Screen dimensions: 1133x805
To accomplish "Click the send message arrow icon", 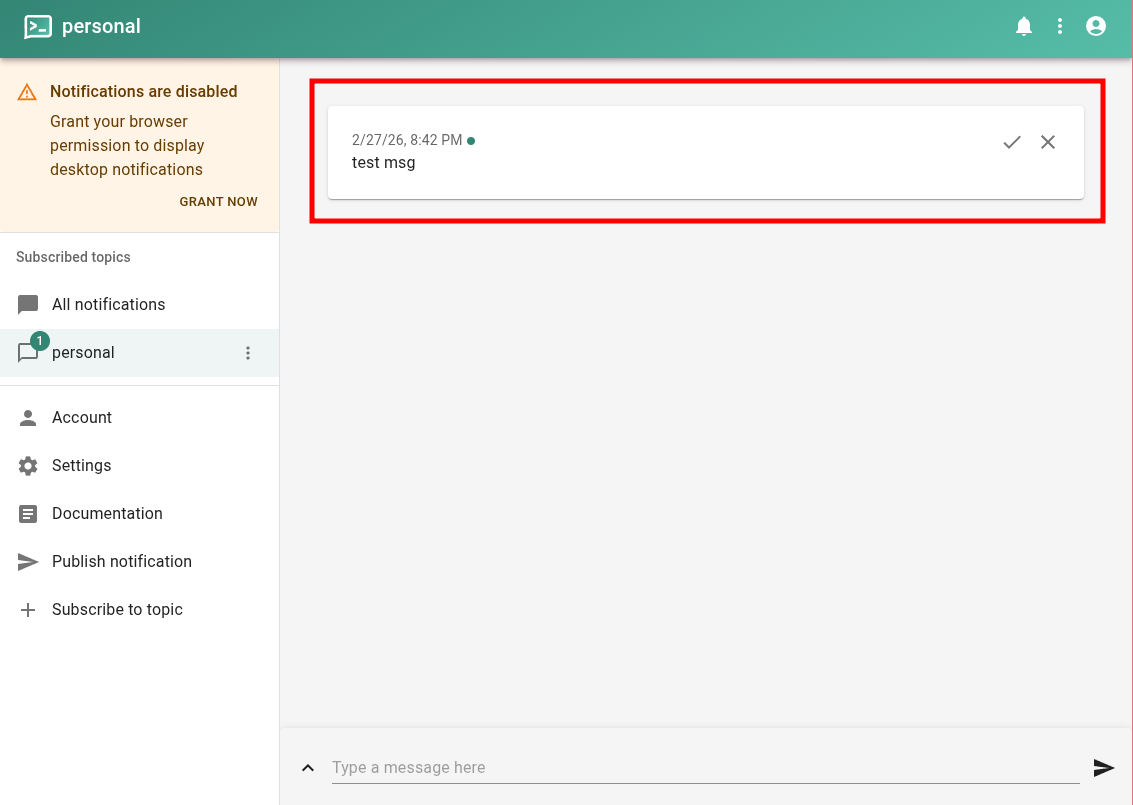I will click(1103, 768).
